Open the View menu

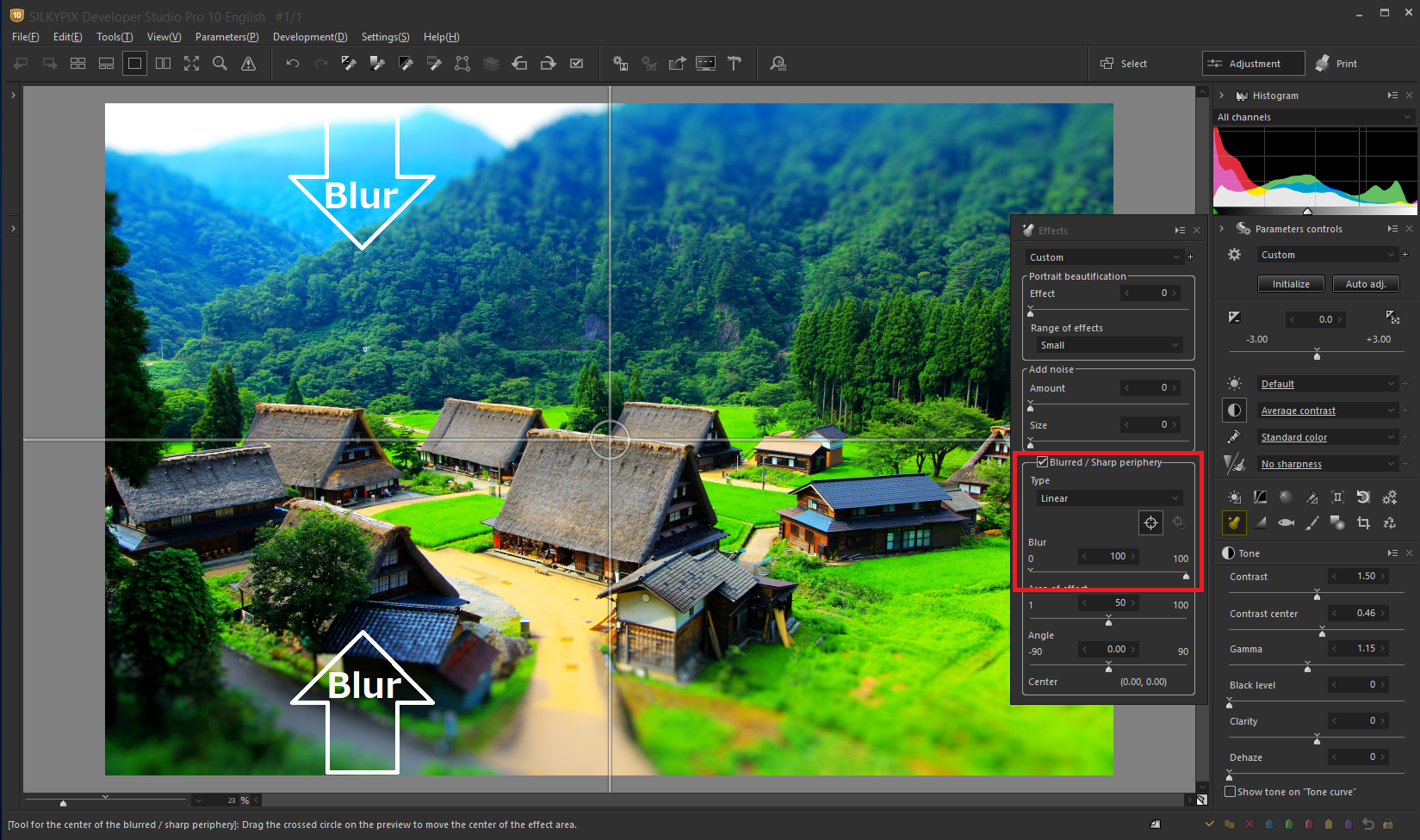coord(164,37)
